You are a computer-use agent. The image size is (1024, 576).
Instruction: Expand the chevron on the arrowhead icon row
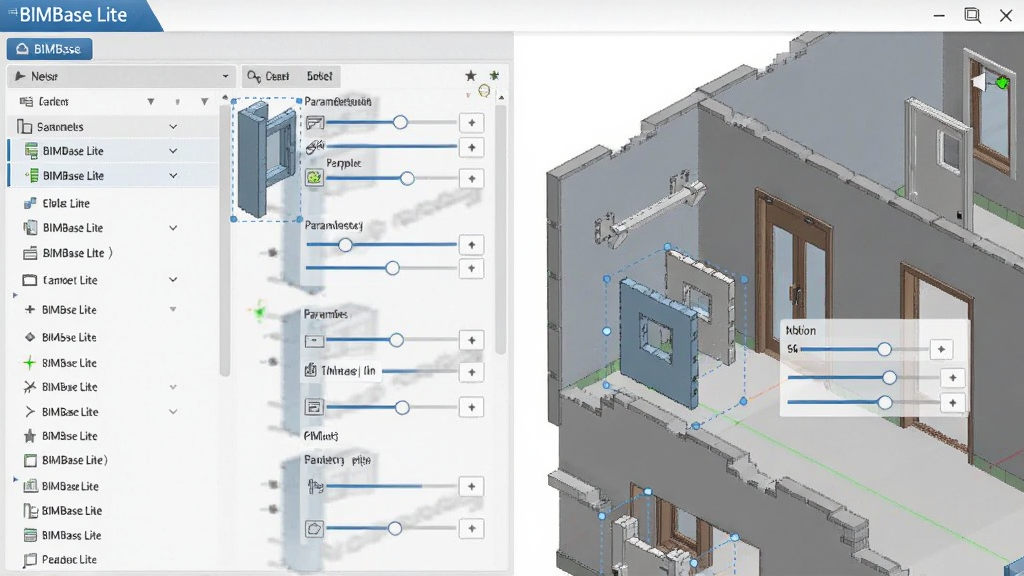click(173, 411)
